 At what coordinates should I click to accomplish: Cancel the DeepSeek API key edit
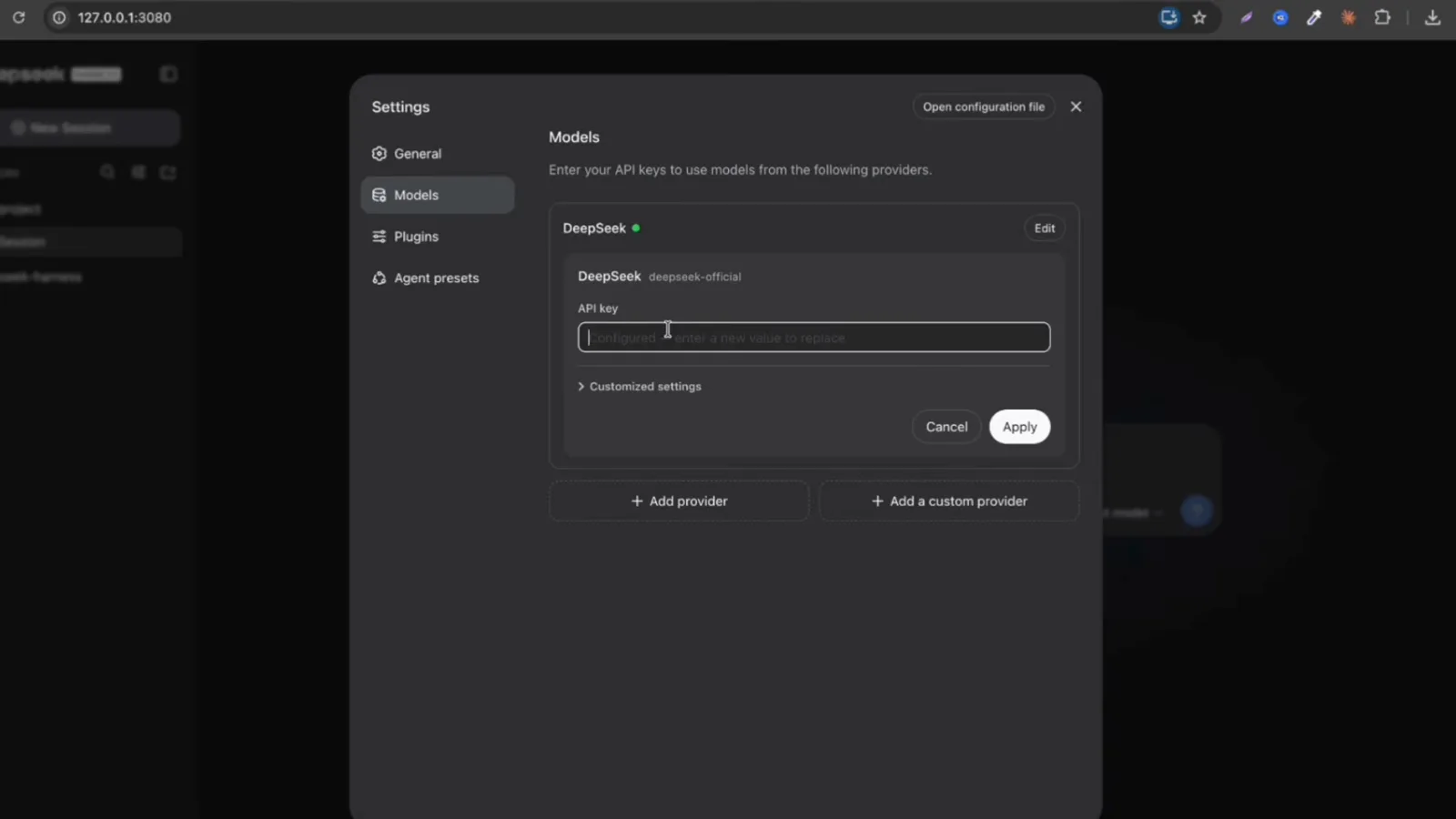click(946, 427)
